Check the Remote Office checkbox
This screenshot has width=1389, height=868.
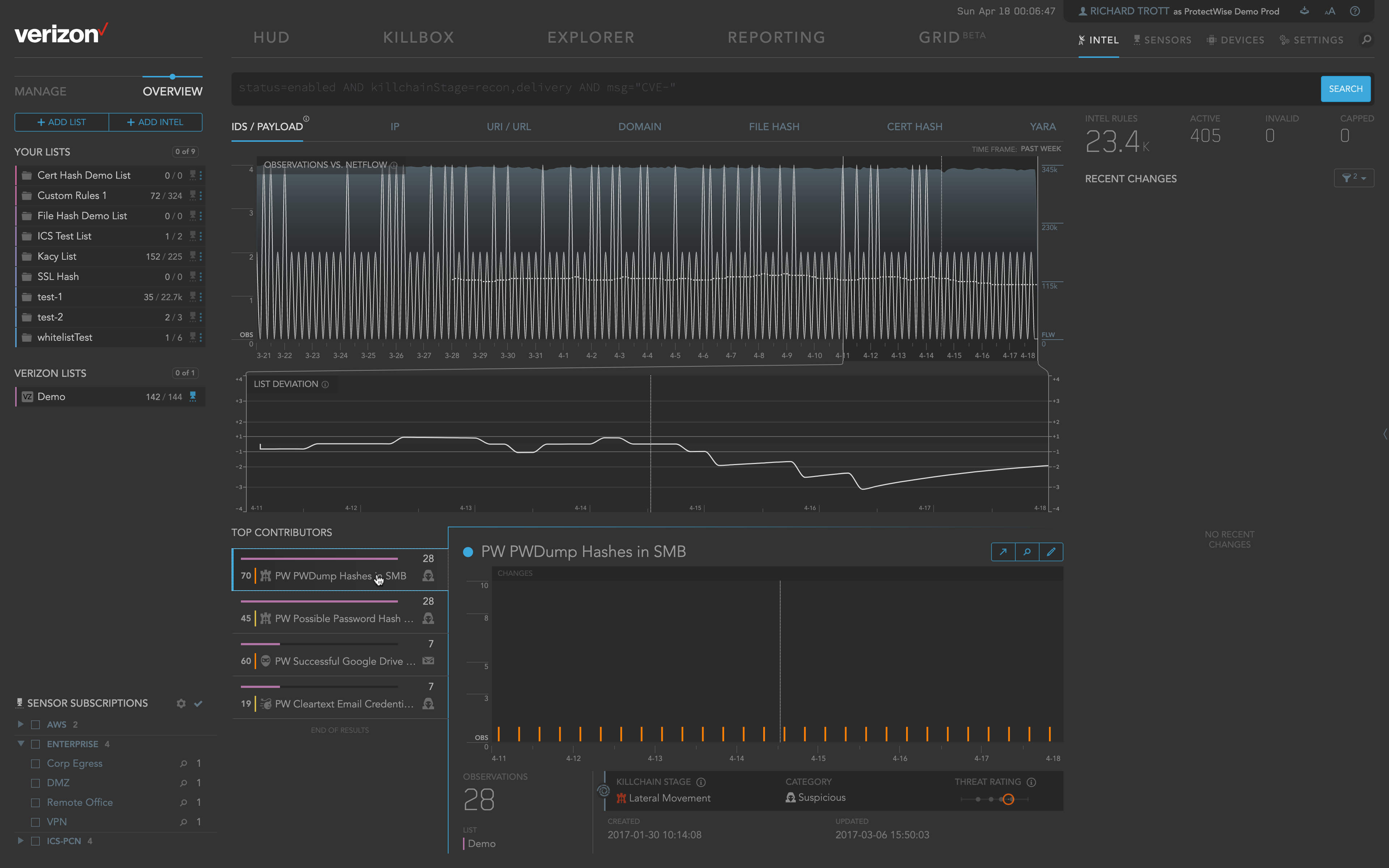pos(35,803)
